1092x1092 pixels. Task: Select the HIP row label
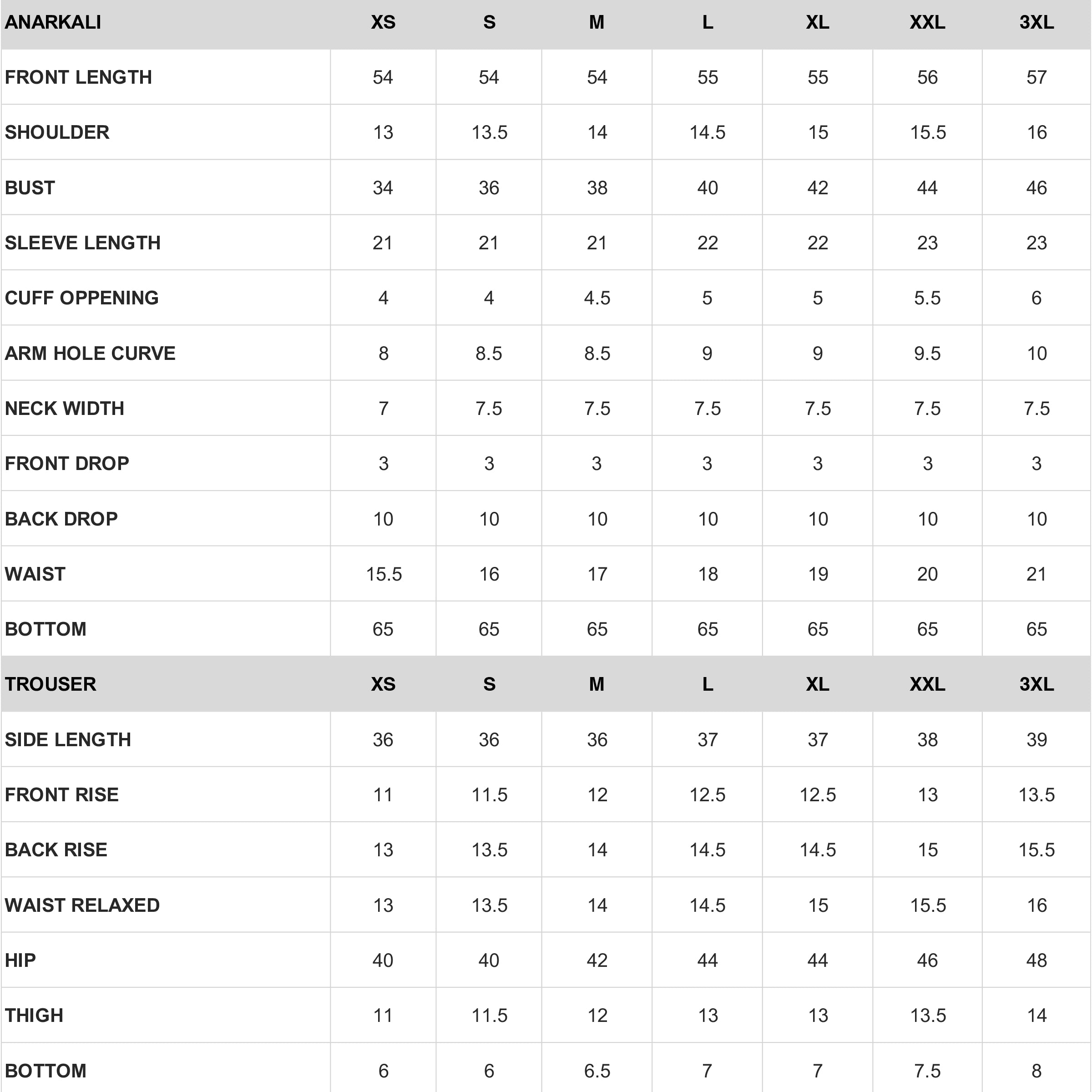point(20,961)
